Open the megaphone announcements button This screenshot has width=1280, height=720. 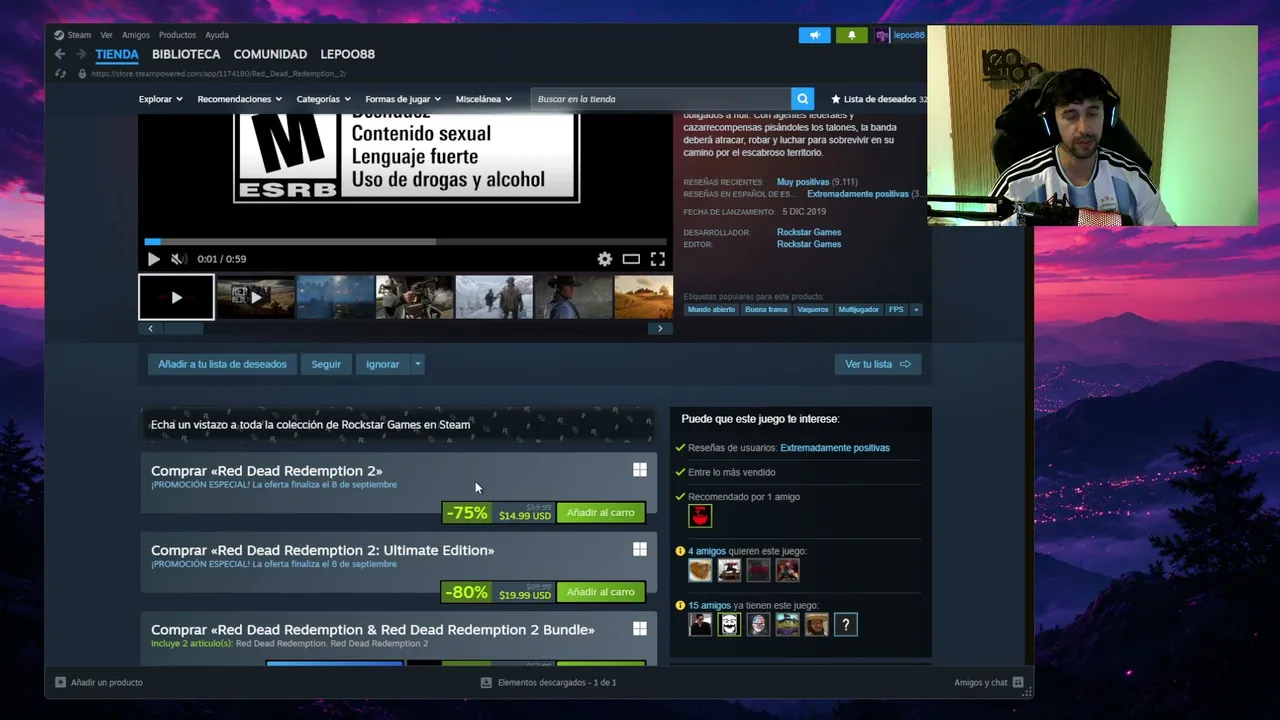tap(814, 35)
